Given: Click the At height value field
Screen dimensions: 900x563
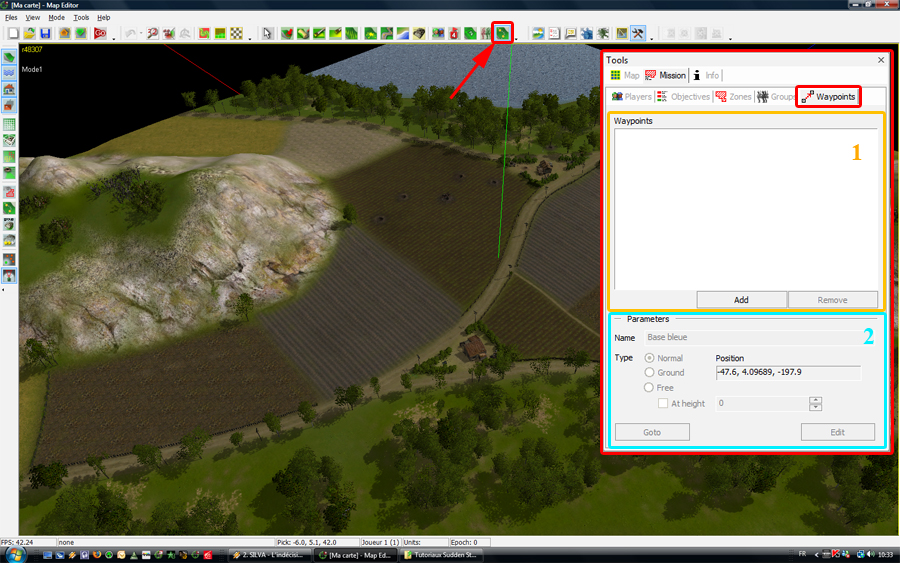Looking at the screenshot, I should 762,403.
